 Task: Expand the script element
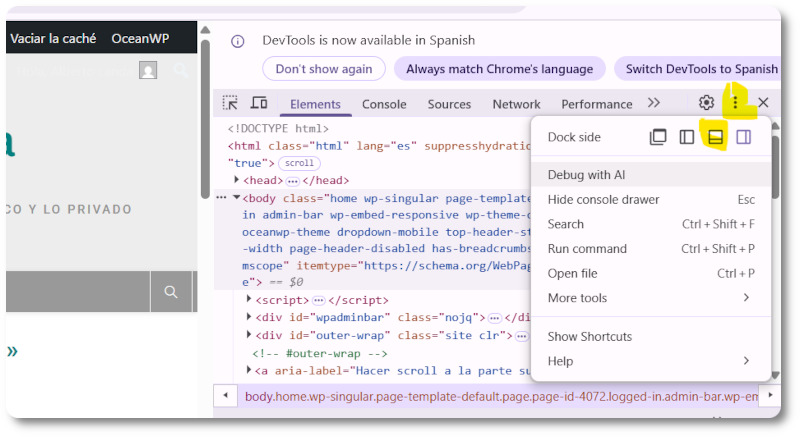[248, 299]
